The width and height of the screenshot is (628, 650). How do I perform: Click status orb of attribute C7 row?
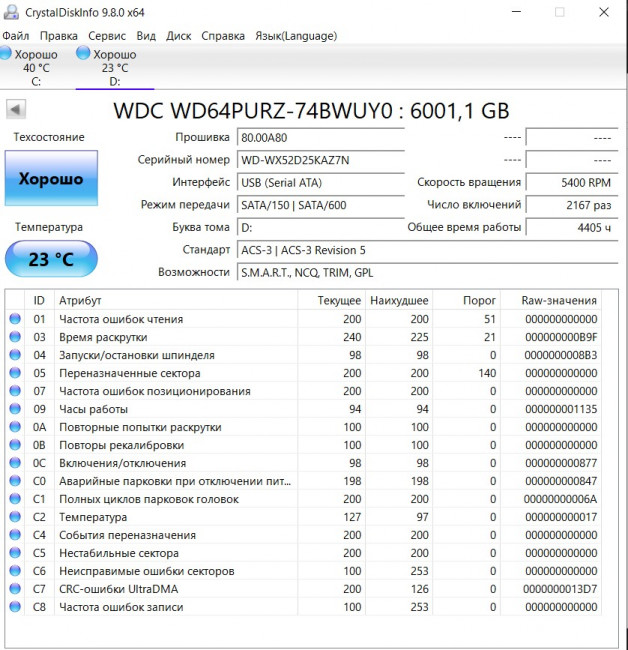pyautogui.click(x=15, y=589)
